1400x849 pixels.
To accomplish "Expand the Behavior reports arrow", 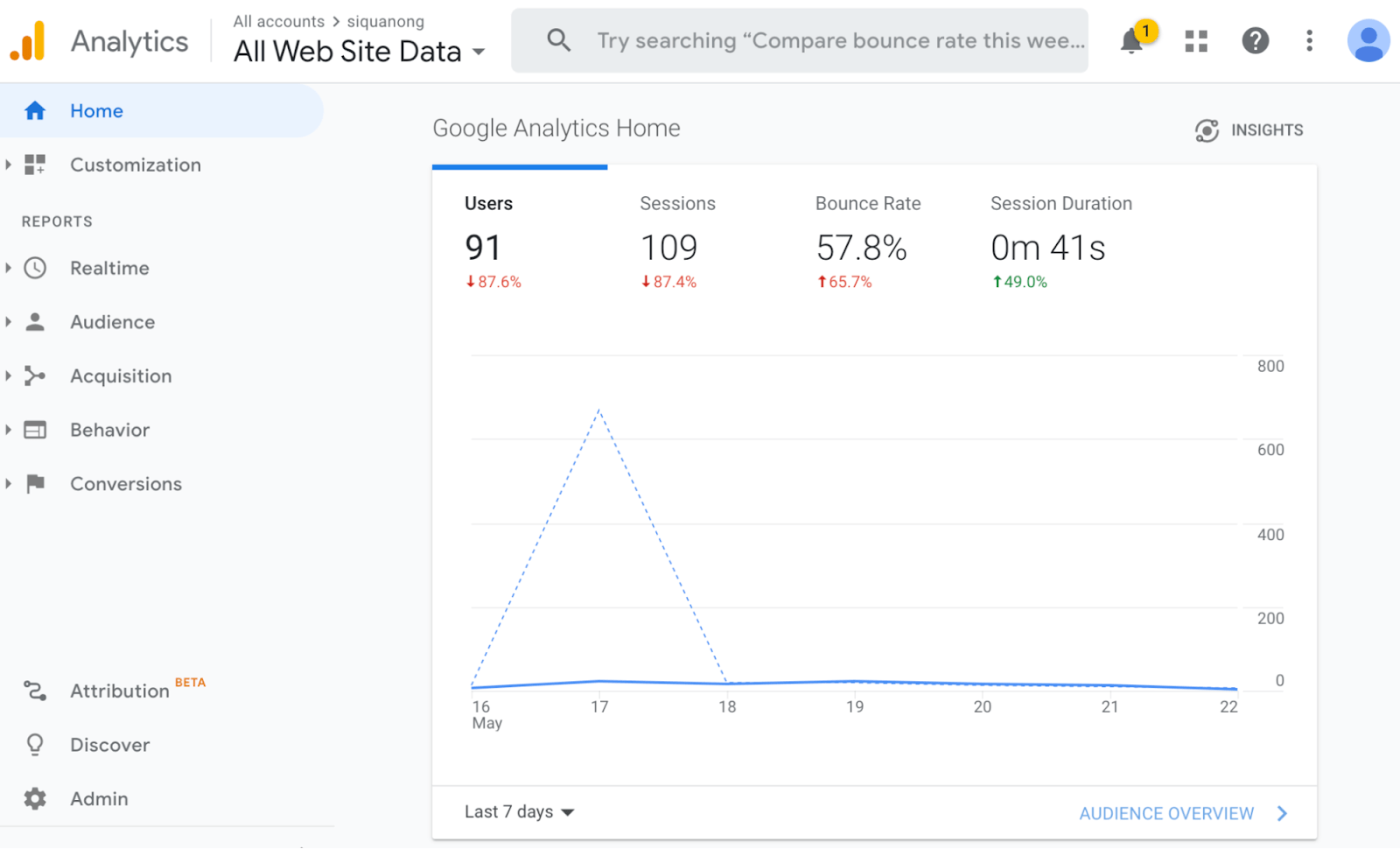I will pyautogui.click(x=8, y=430).
